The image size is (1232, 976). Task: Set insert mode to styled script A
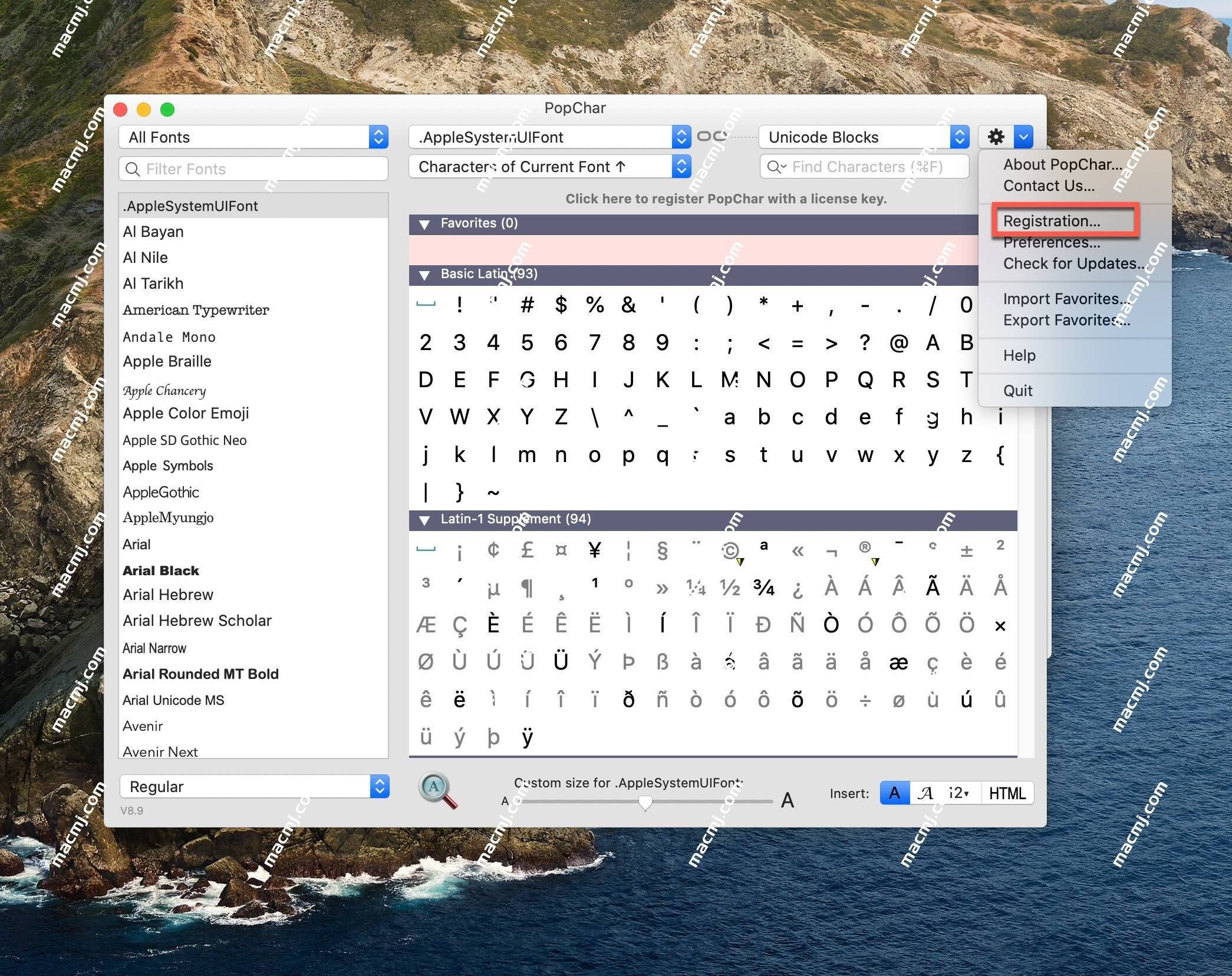(x=926, y=793)
